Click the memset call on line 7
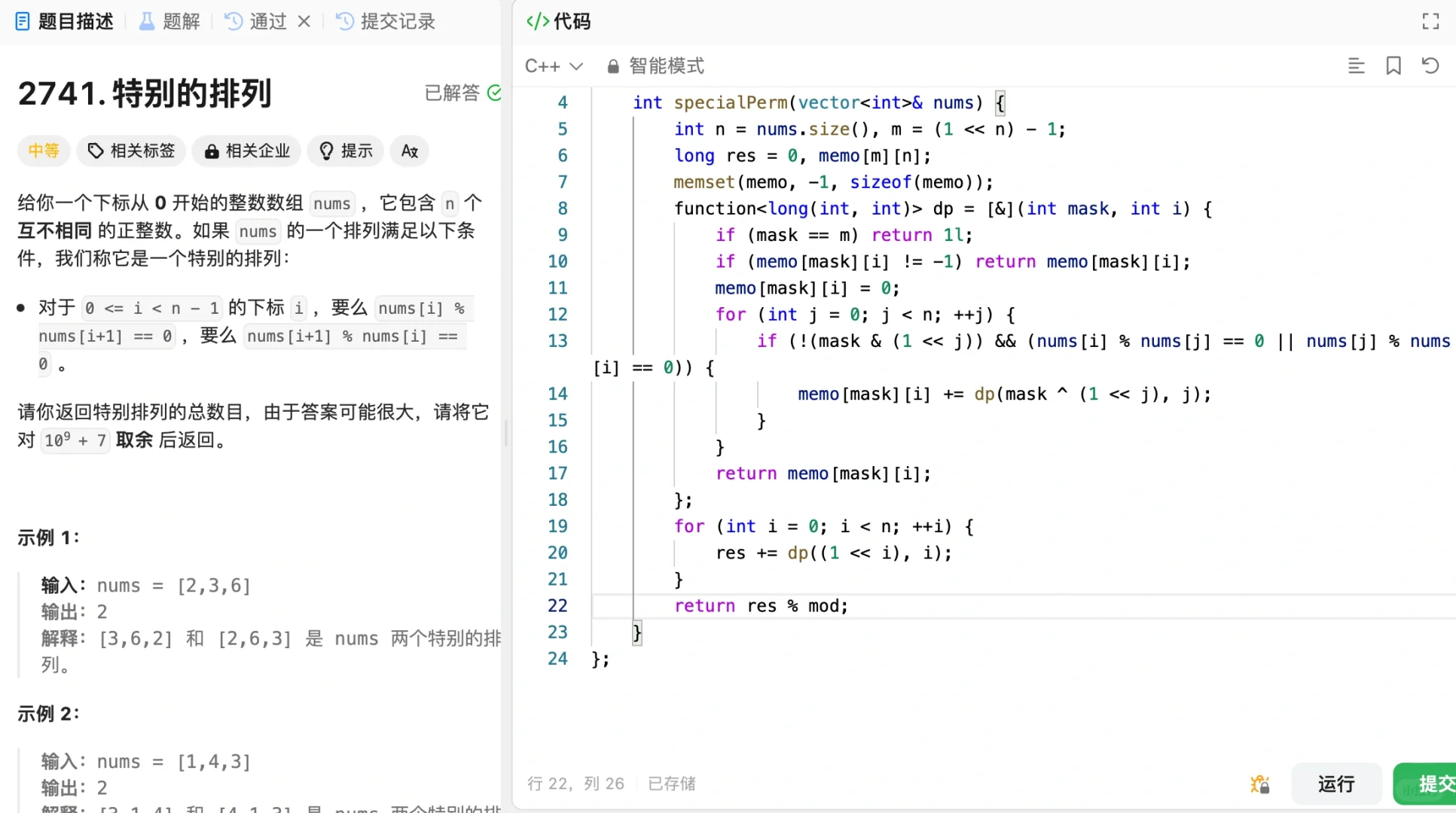This screenshot has height=813, width=1456. pyautogui.click(x=704, y=182)
